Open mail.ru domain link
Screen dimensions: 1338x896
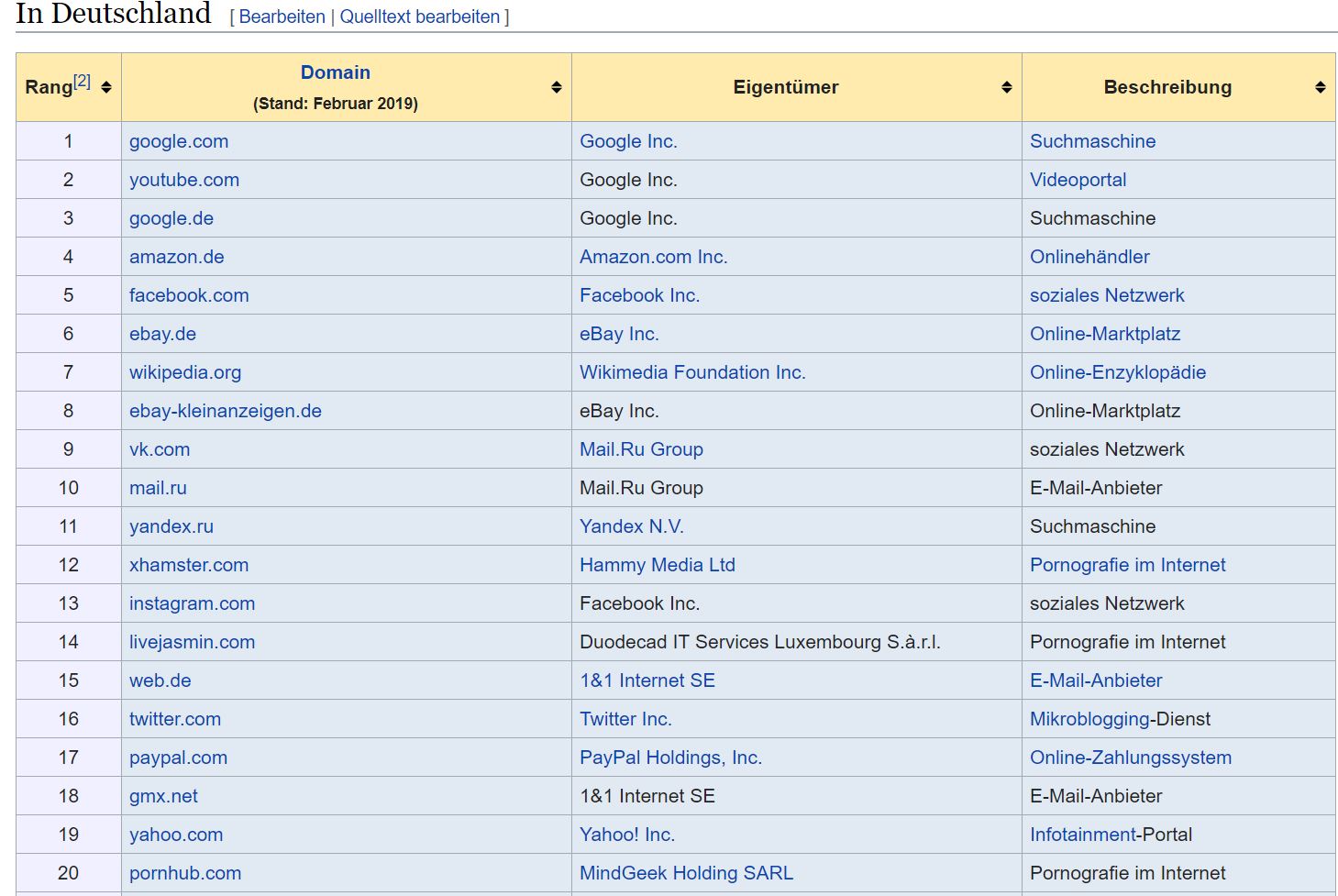point(158,488)
